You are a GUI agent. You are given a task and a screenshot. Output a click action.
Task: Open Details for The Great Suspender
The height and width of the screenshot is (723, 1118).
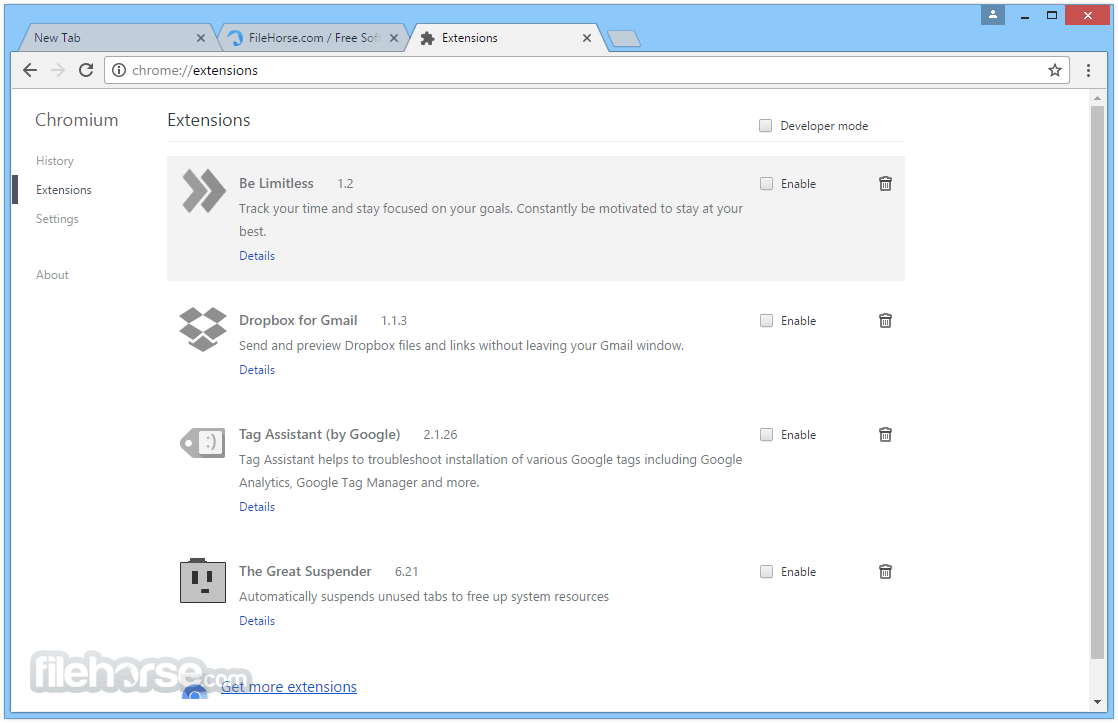(x=257, y=621)
